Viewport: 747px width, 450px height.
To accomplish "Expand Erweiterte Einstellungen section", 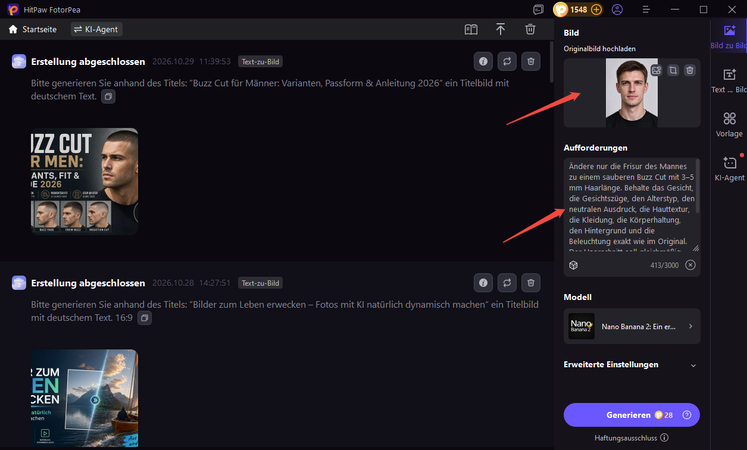I will pos(631,365).
